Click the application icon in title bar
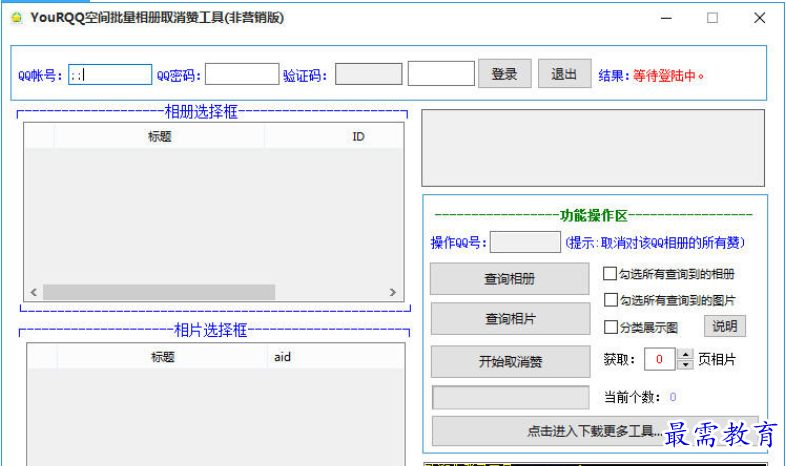The width and height of the screenshot is (786, 466). 17,18
